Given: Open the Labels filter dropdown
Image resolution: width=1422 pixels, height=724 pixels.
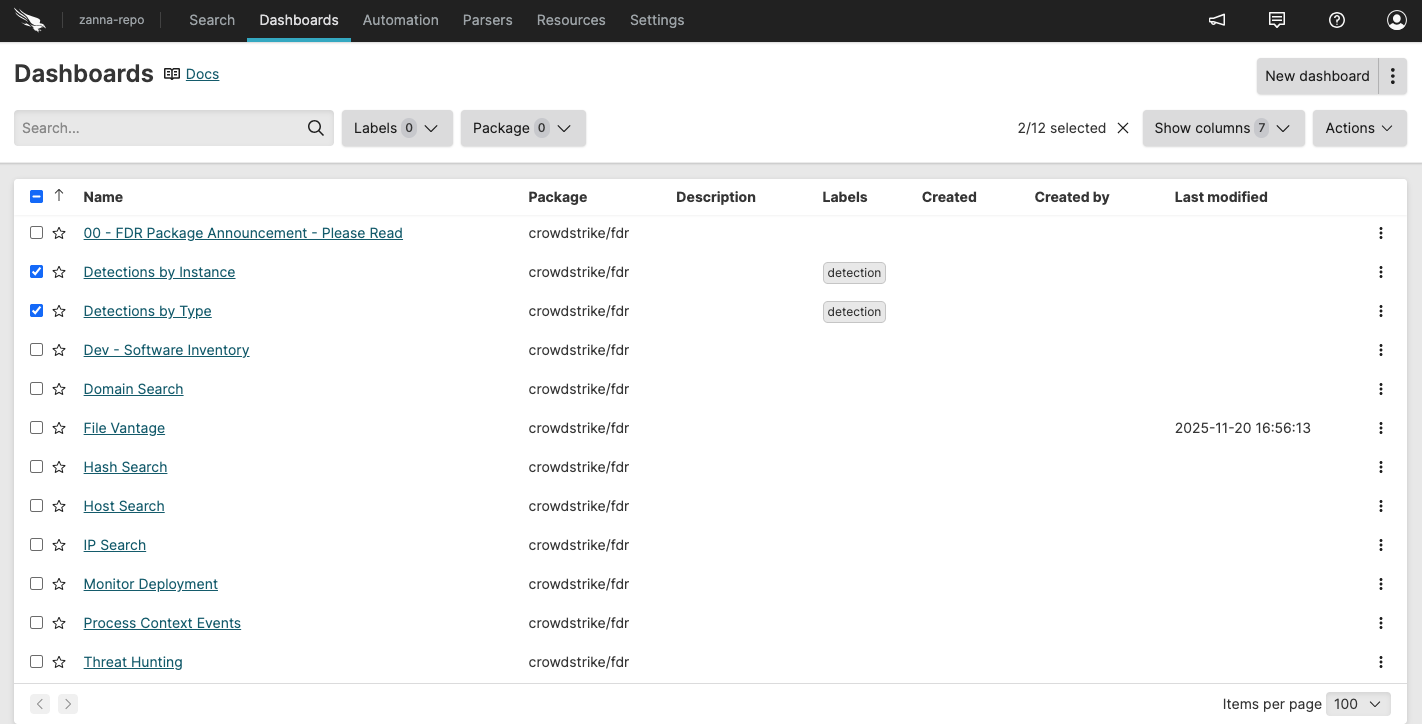Looking at the screenshot, I should [x=396, y=128].
